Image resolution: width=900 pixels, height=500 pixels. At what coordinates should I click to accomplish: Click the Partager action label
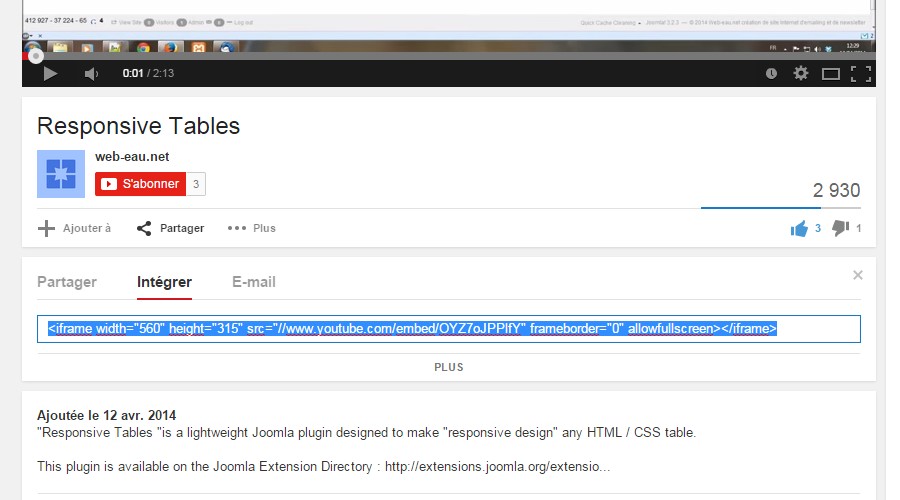tap(182, 228)
